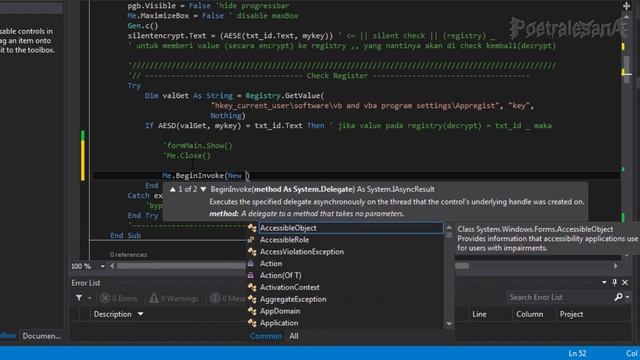Toggle the 0 Errors filter

tap(118, 298)
